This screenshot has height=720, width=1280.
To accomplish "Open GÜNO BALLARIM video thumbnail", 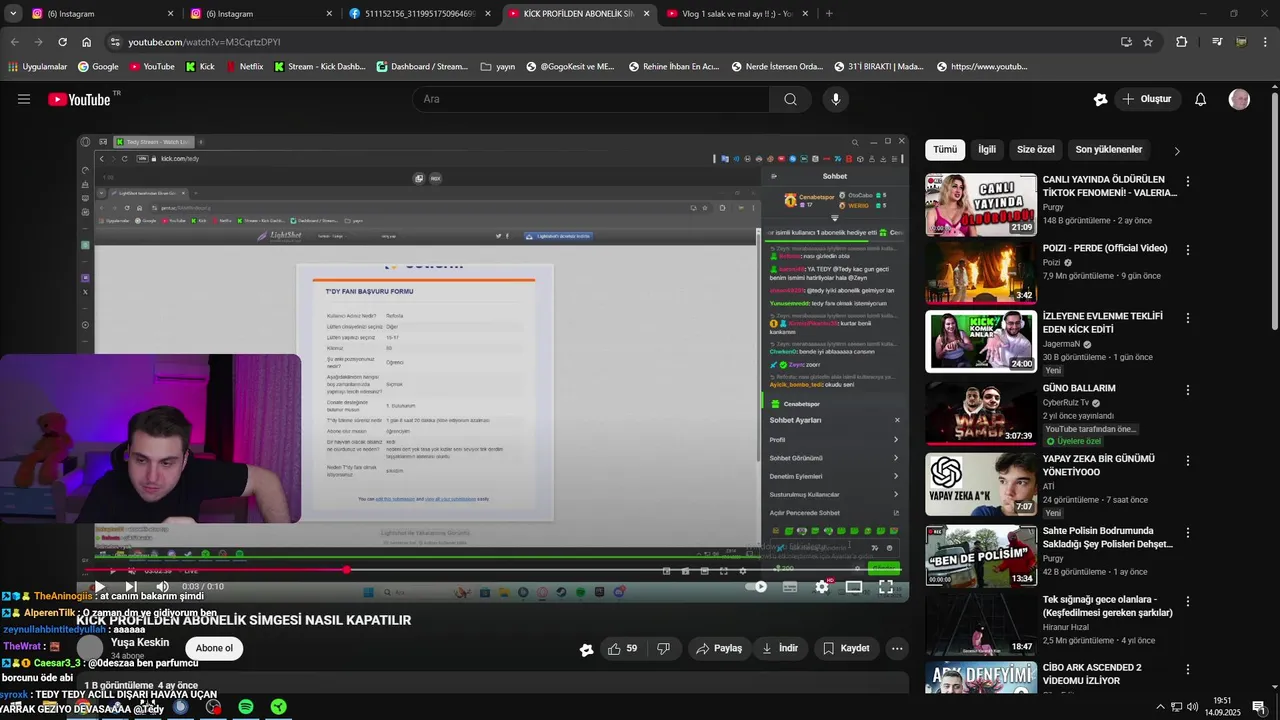I will coord(981,413).
